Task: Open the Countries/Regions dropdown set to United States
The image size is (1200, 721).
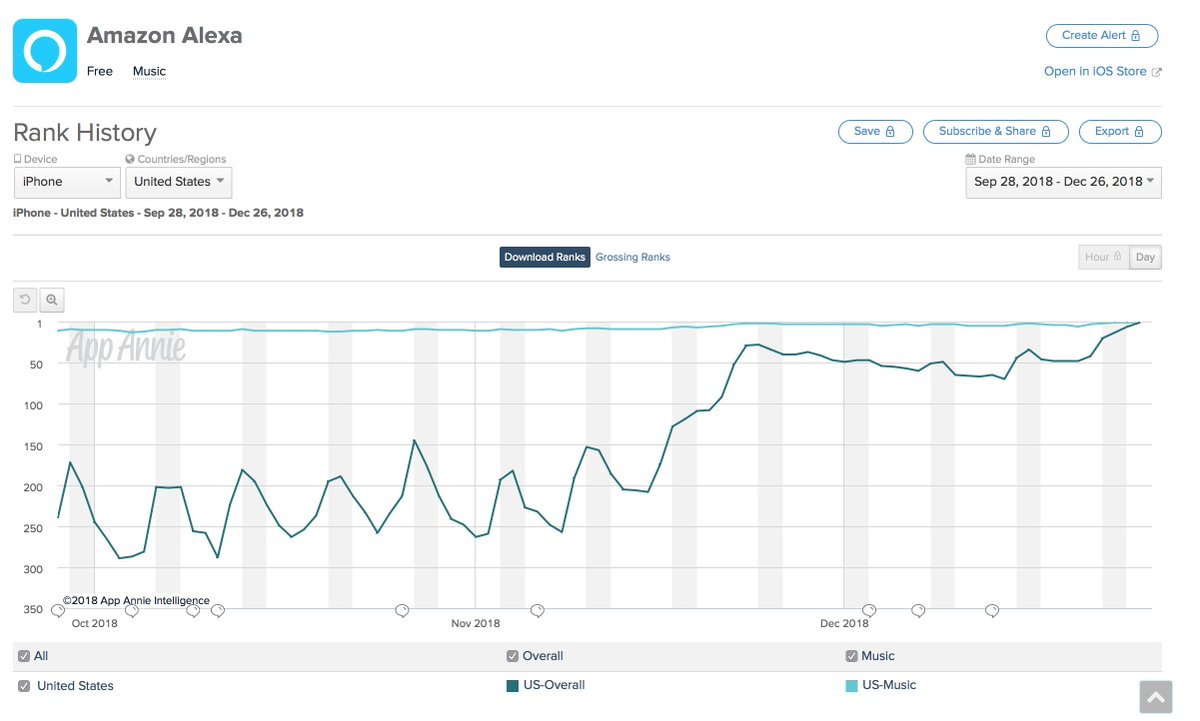Action: point(179,182)
